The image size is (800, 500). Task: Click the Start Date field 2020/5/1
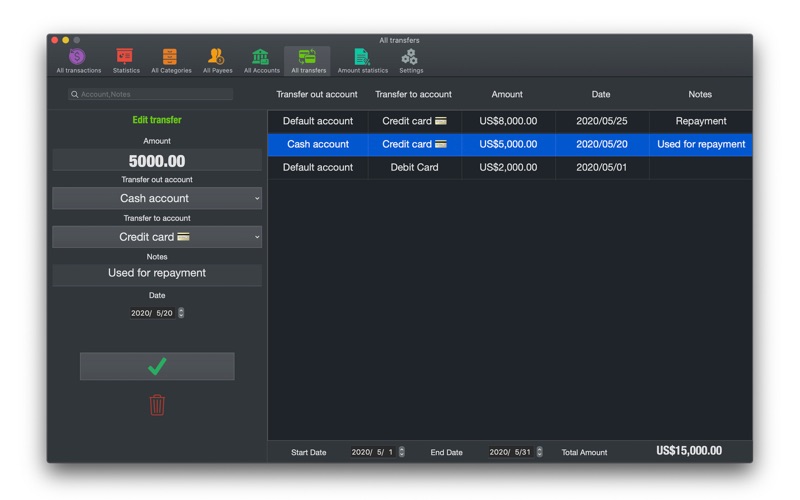372,452
